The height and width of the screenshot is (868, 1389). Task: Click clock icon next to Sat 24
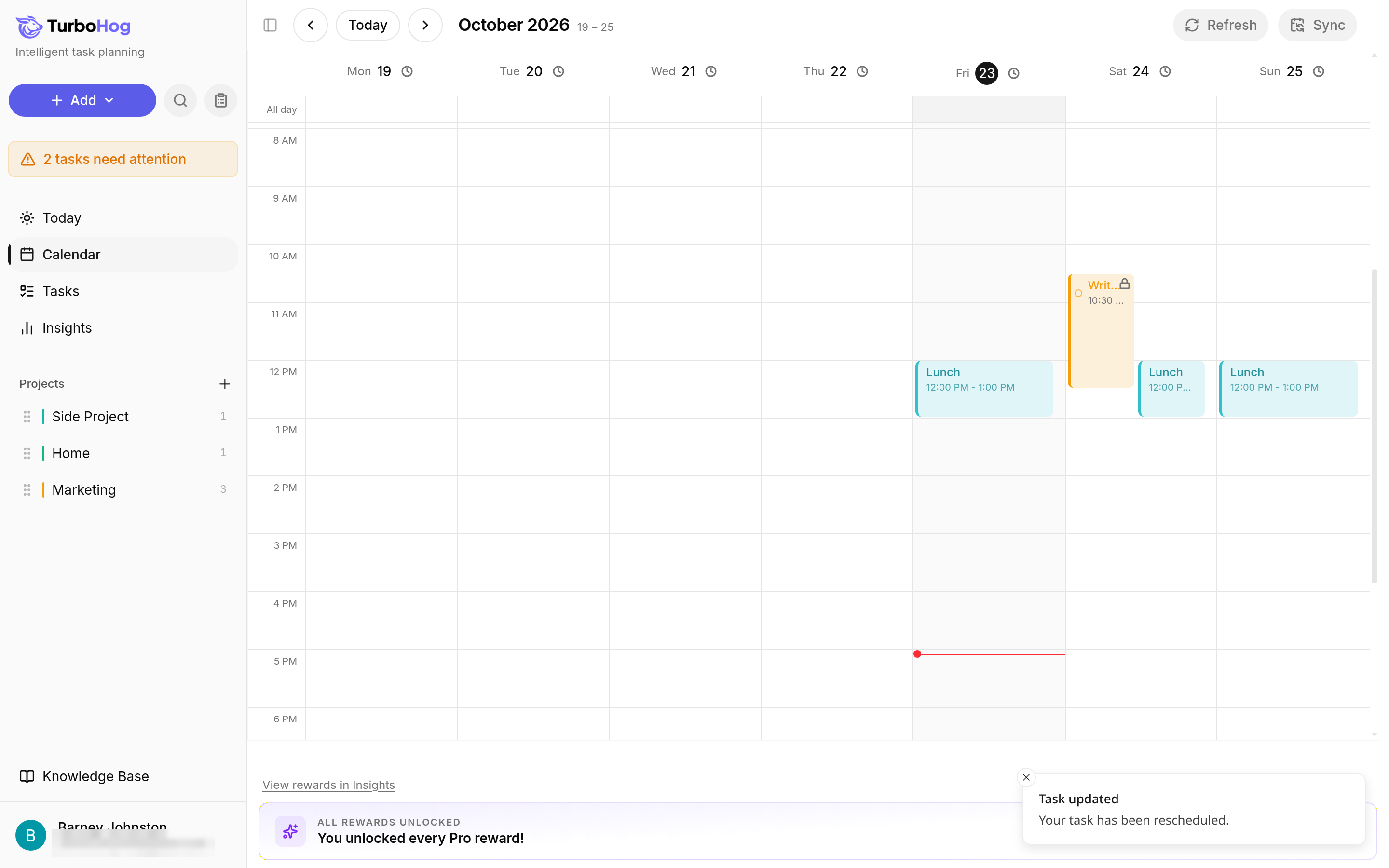[x=1165, y=71]
